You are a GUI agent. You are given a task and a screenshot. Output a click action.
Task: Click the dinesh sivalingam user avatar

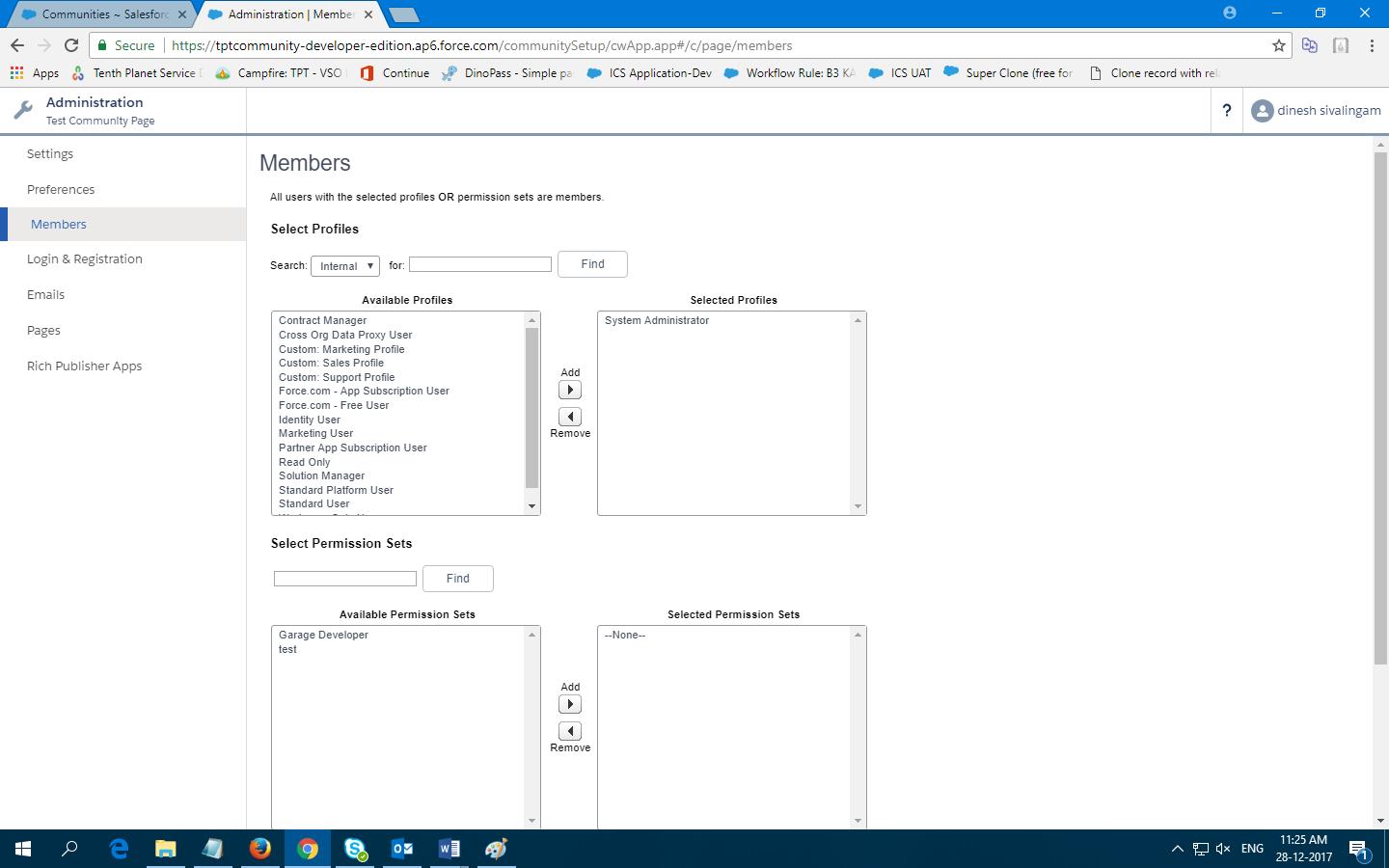point(1262,111)
